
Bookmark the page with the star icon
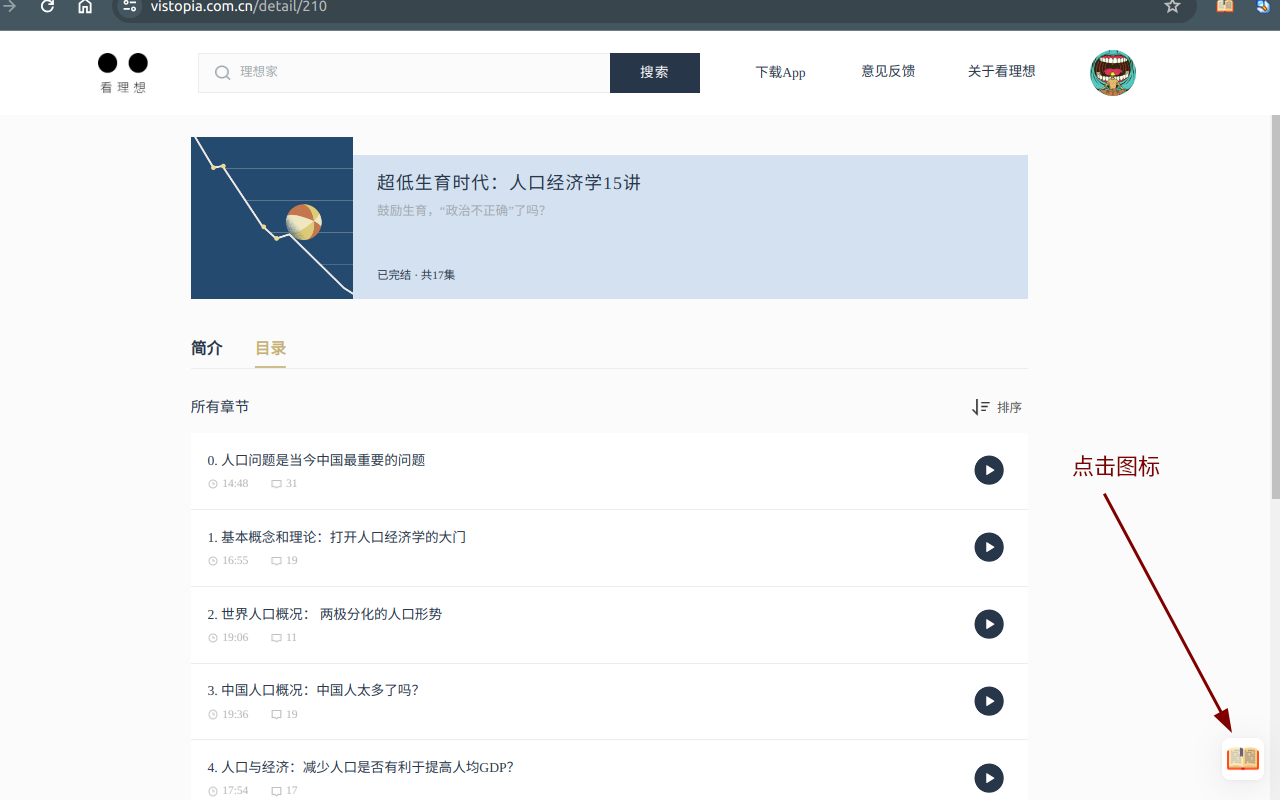coord(1171,6)
